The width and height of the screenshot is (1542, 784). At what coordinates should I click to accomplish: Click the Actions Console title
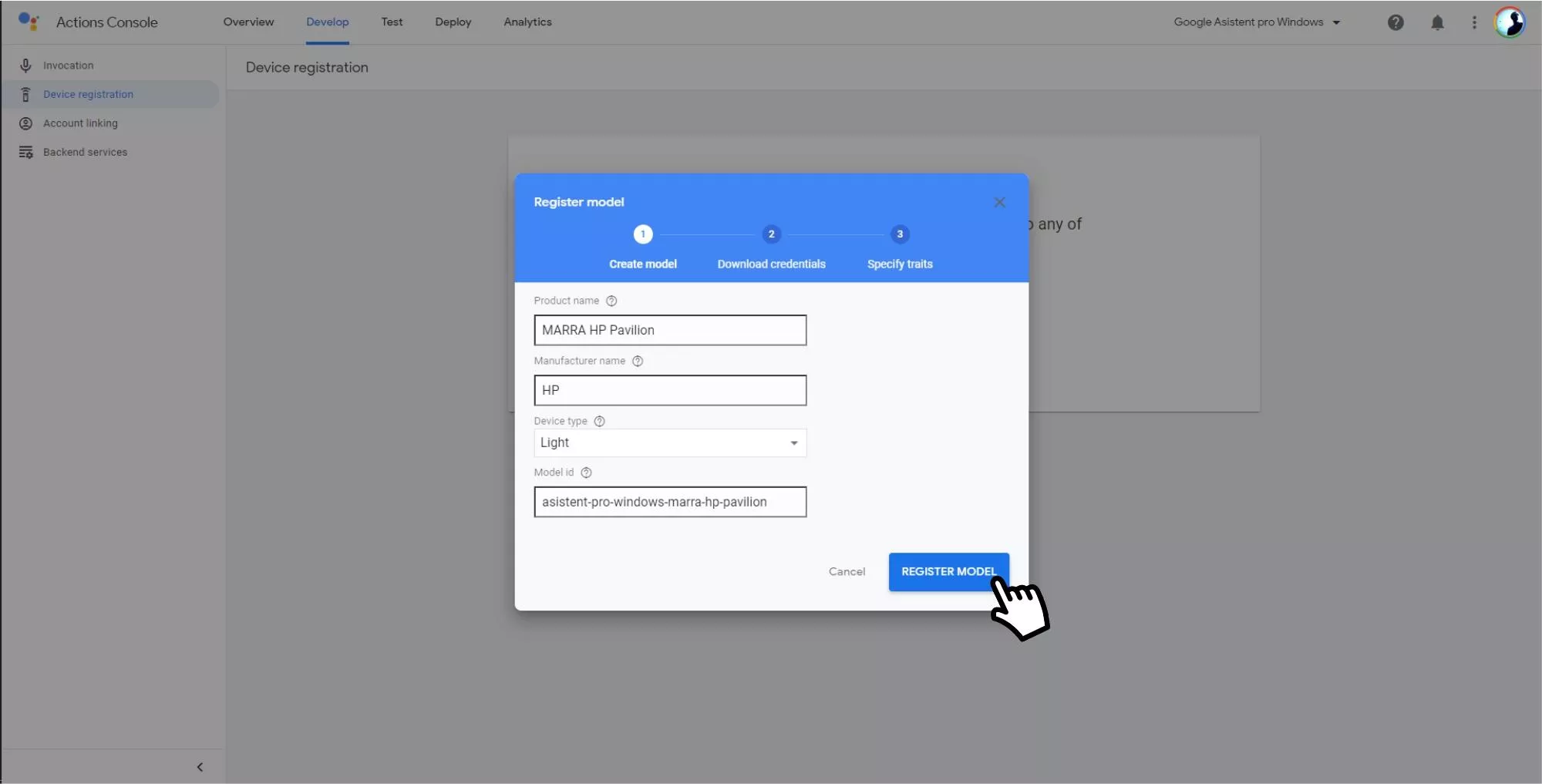[106, 22]
